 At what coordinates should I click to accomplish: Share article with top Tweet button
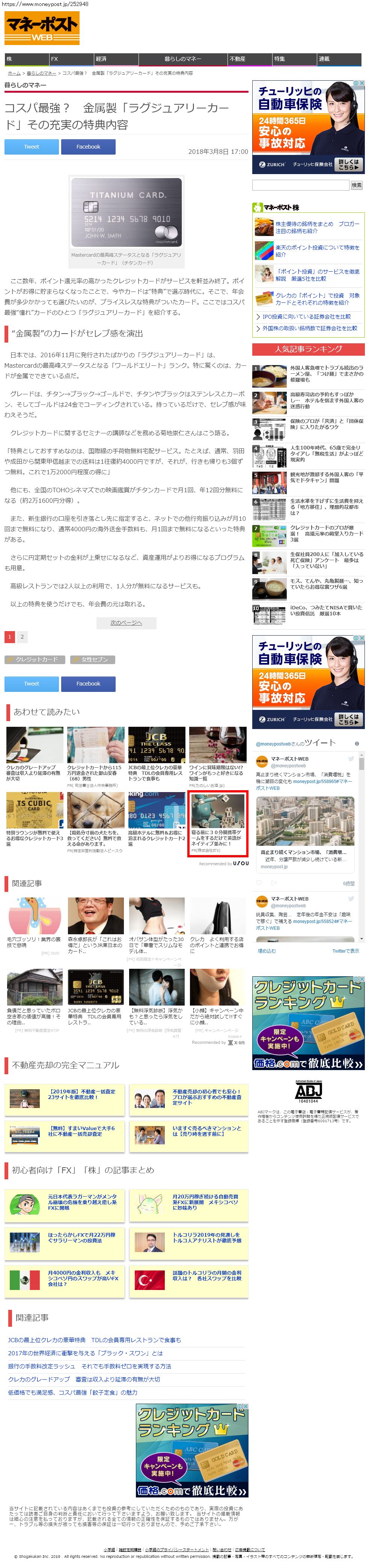[32, 147]
